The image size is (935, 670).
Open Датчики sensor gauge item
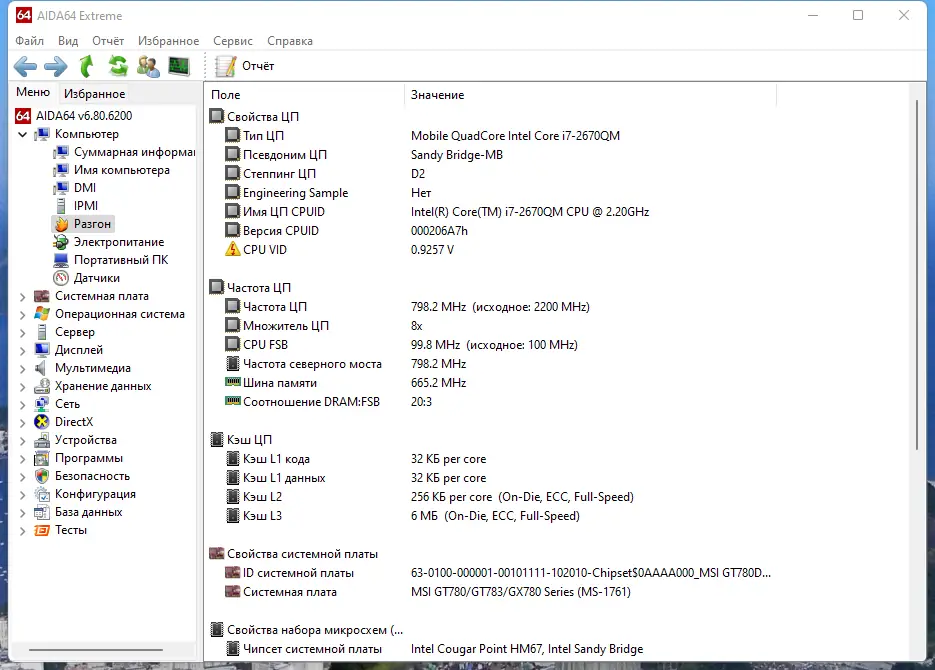point(86,278)
